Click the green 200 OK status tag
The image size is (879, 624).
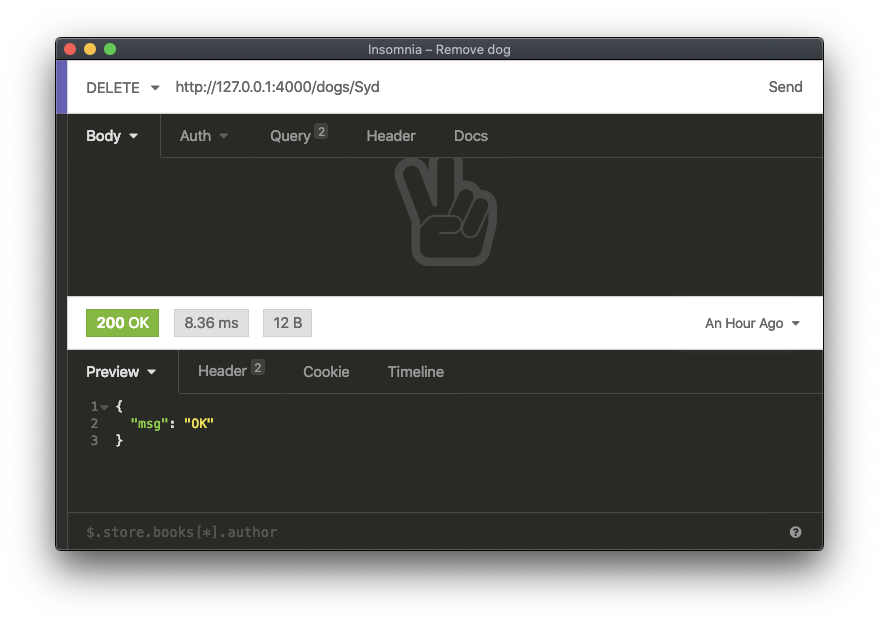(x=122, y=323)
